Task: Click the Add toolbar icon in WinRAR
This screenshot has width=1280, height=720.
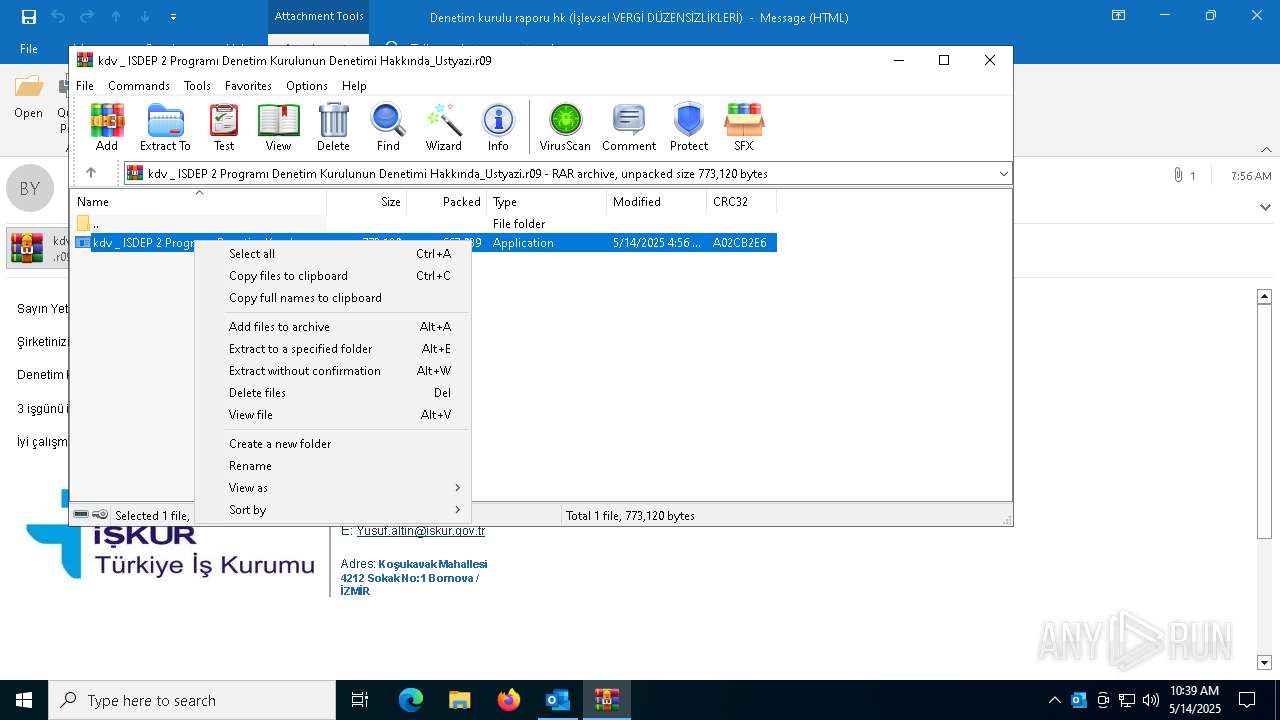Action: point(107,127)
